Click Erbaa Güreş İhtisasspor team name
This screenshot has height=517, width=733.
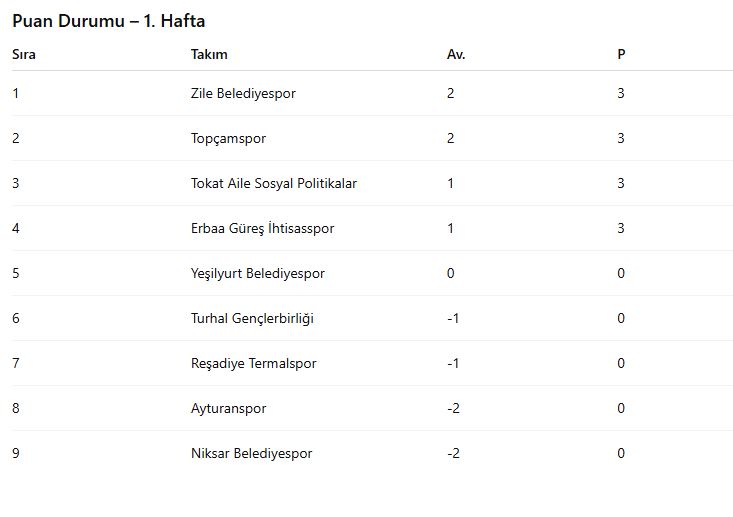(x=262, y=228)
